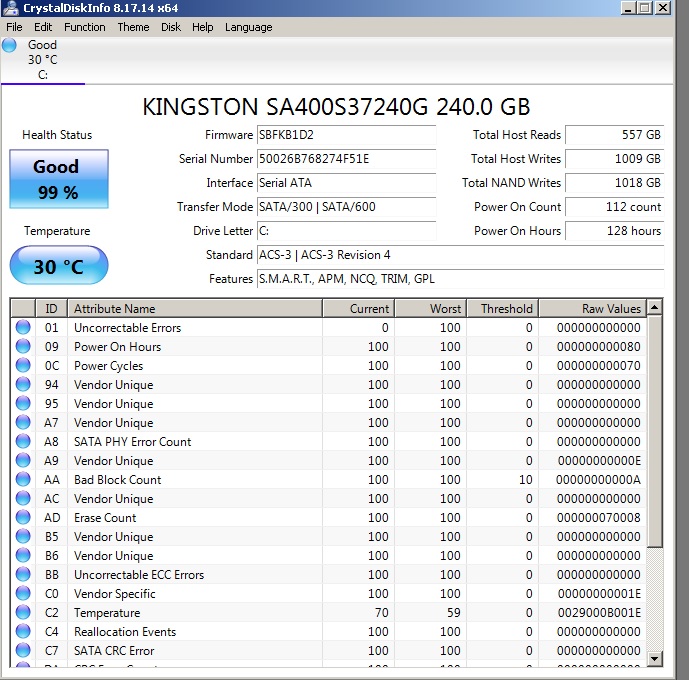This screenshot has height=680, width=689.
Task: Click the Transfer Mode field
Action: [x=346, y=206]
